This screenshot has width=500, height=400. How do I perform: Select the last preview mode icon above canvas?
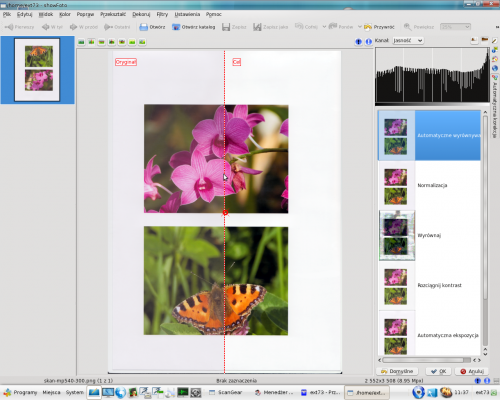[x=142, y=42]
